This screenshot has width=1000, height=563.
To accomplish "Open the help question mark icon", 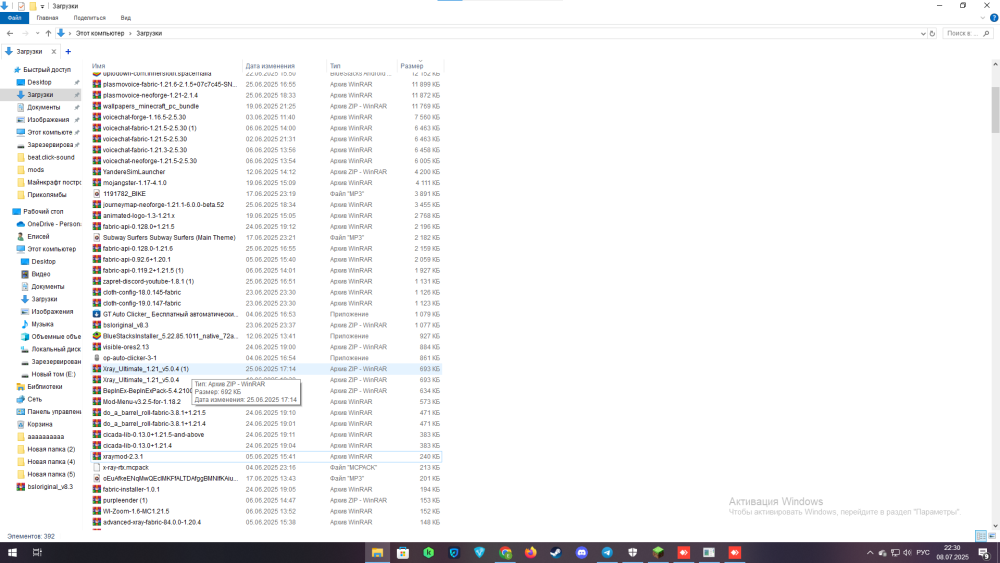I will click(x=994, y=18).
